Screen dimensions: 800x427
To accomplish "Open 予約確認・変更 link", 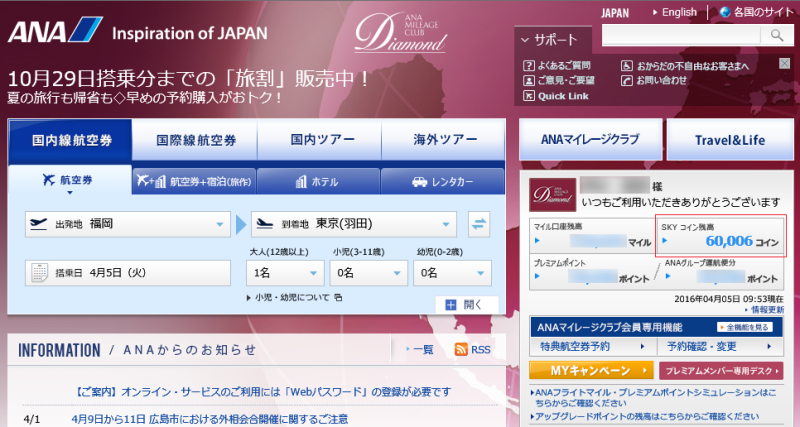I will (x=720, y=347).
